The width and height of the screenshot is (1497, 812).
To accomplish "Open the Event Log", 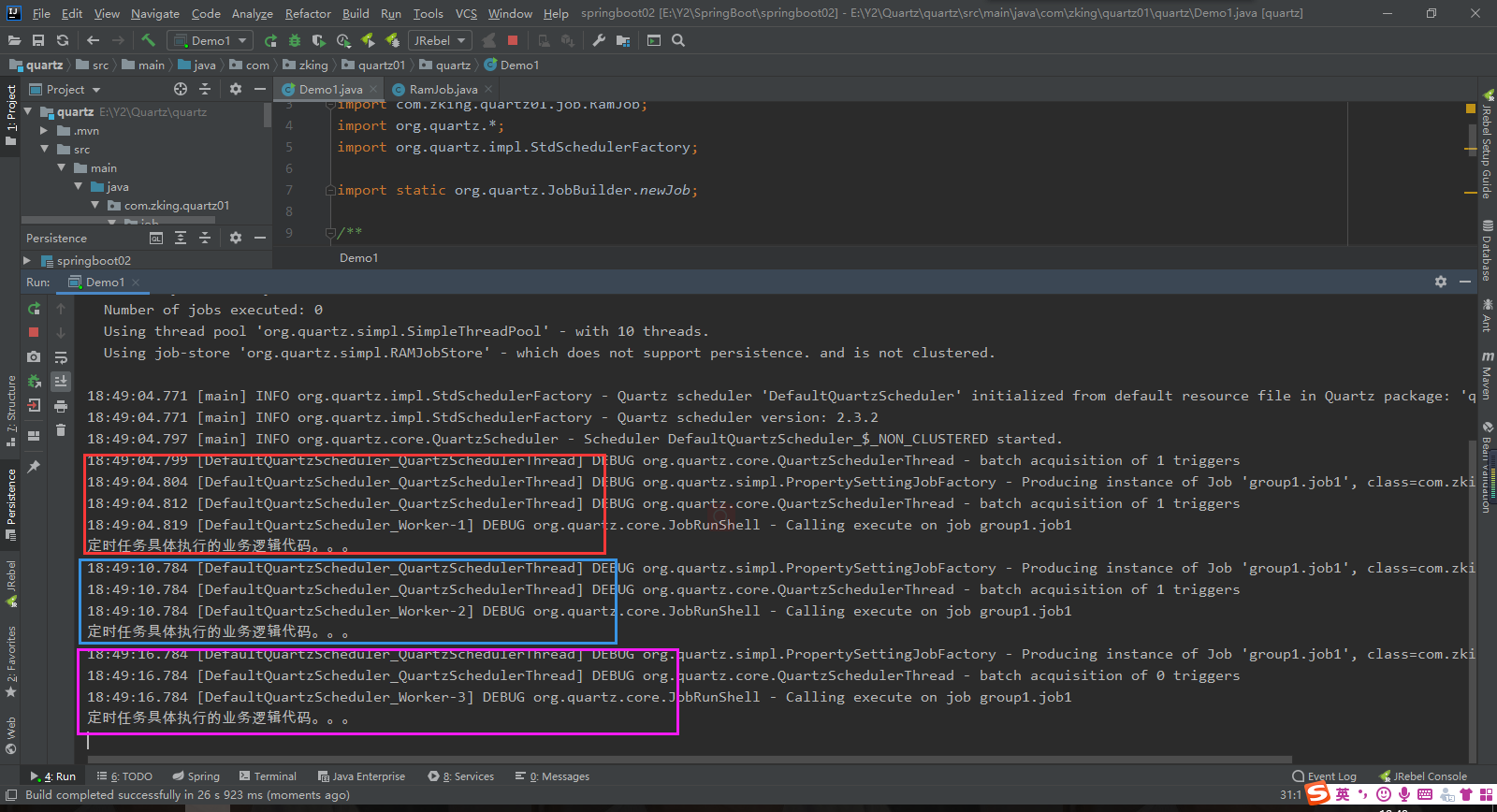I will [x=1324, y=776].
